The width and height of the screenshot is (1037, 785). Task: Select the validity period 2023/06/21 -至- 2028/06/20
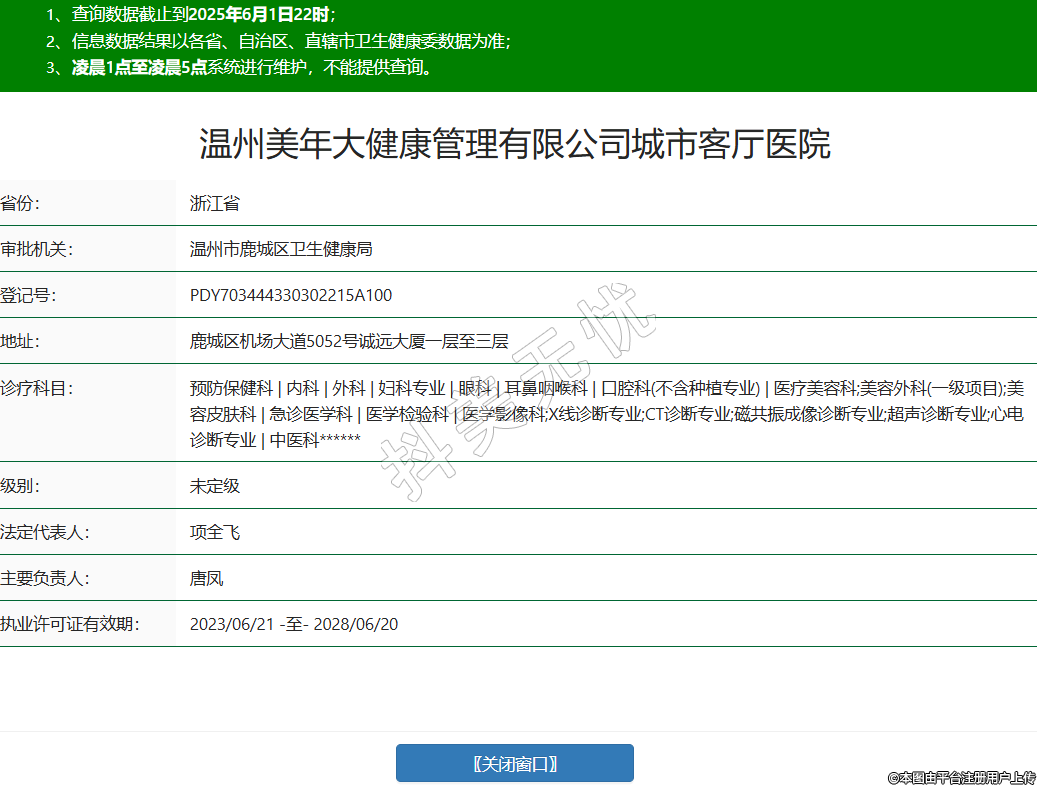click(x=294, y=624)
